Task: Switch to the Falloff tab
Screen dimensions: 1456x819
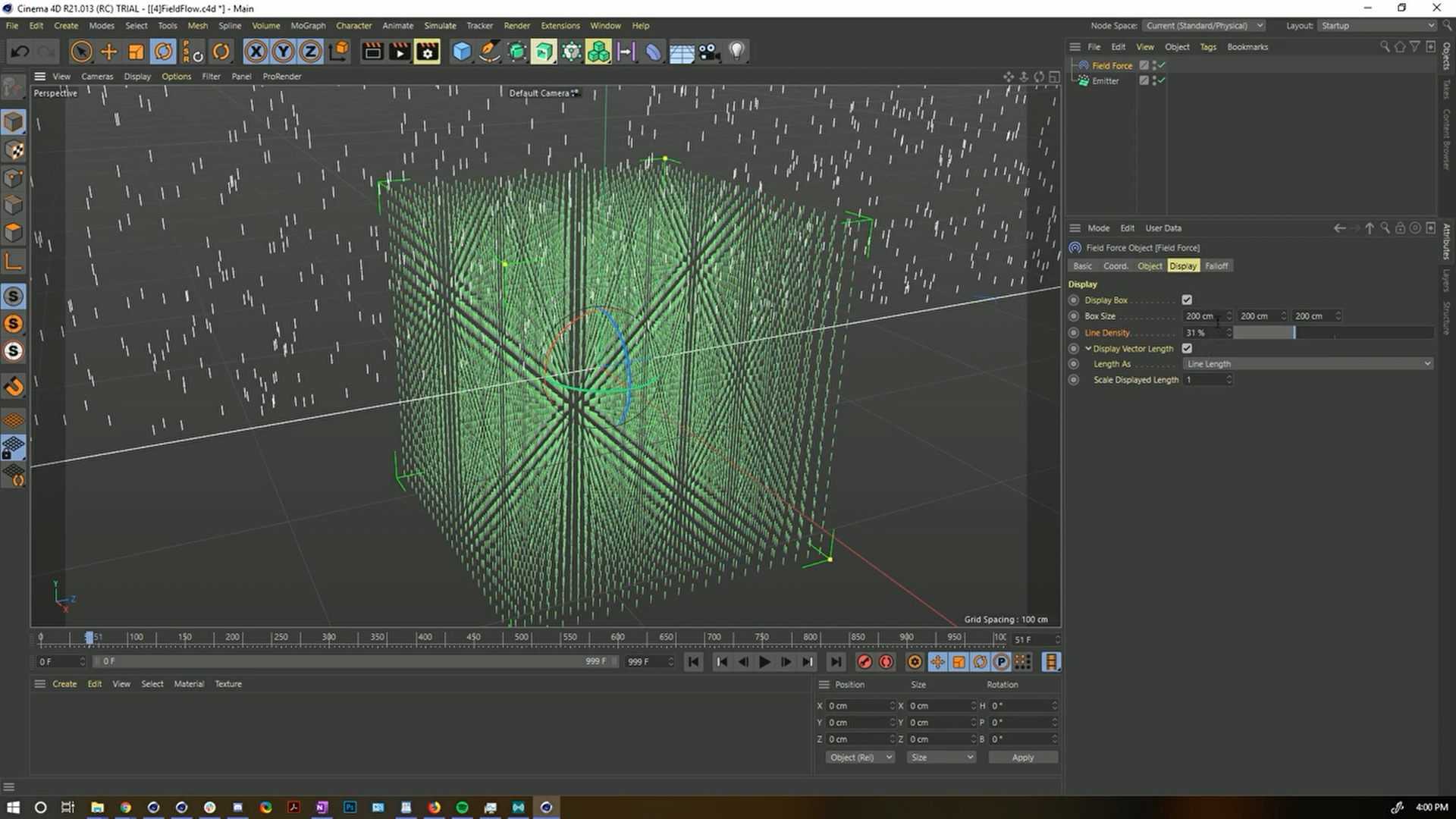Action: (x=1215, y=265)
